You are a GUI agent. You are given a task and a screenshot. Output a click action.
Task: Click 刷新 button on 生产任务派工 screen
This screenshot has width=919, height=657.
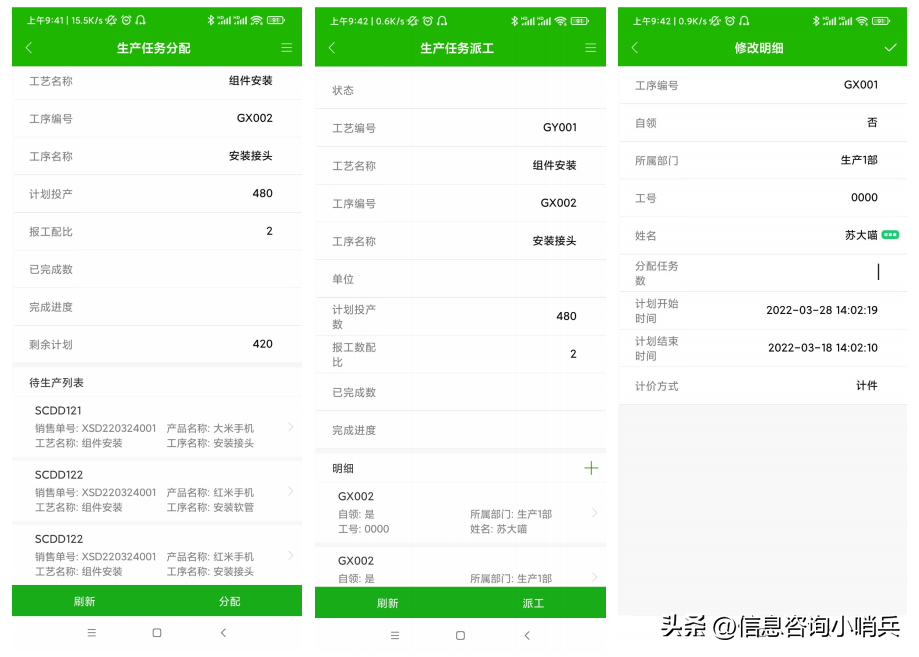pos(387,603)
